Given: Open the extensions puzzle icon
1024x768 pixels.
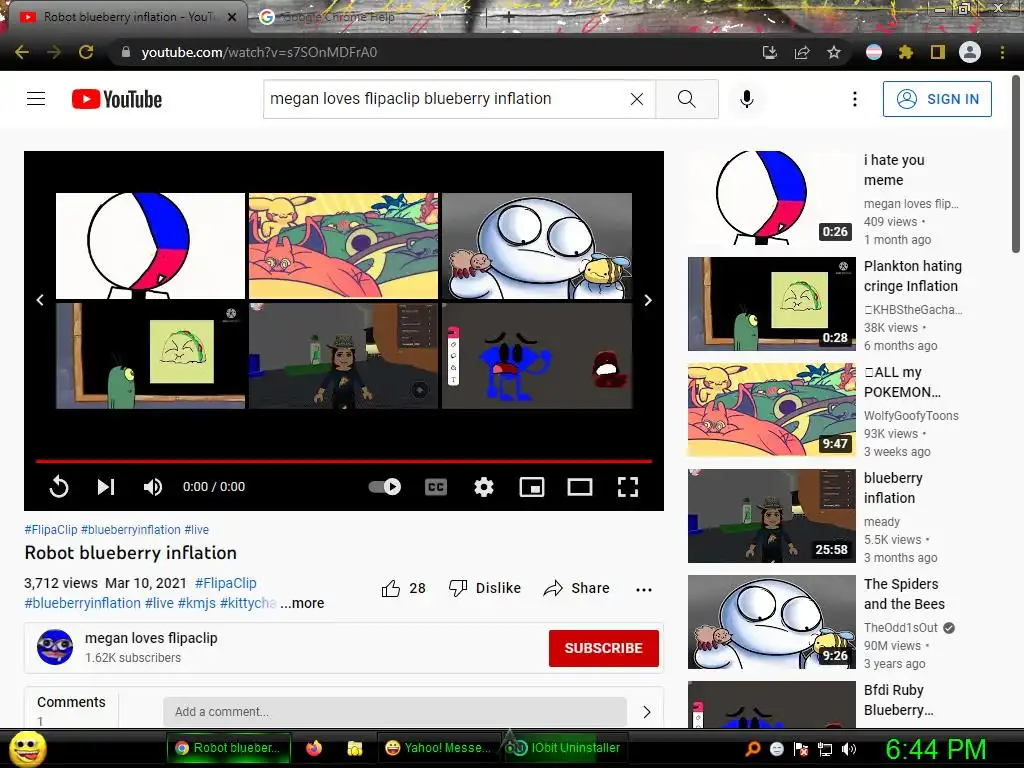Looking at the screenshot, I should (906, 52).
